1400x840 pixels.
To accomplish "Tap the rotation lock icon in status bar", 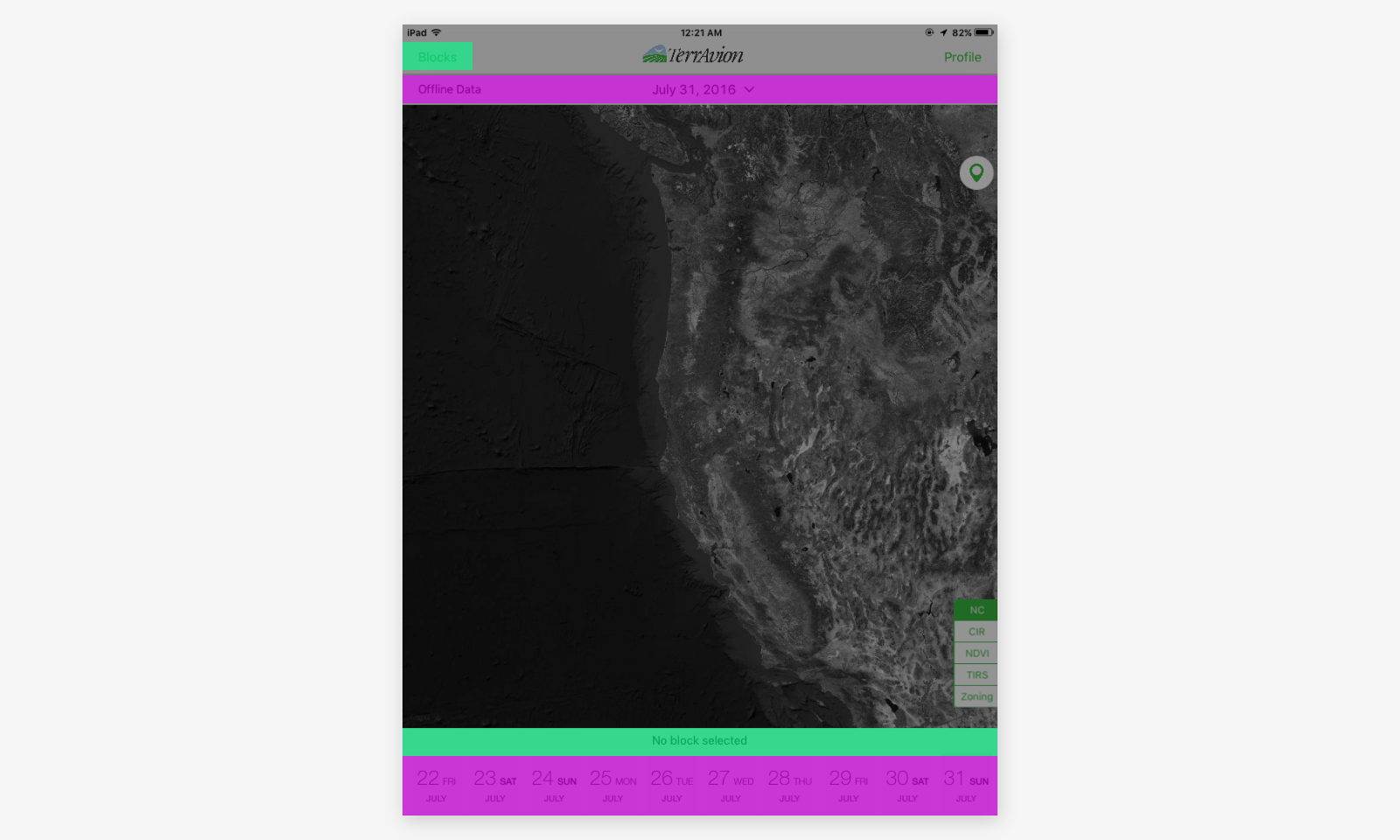I will click(929, 32).
